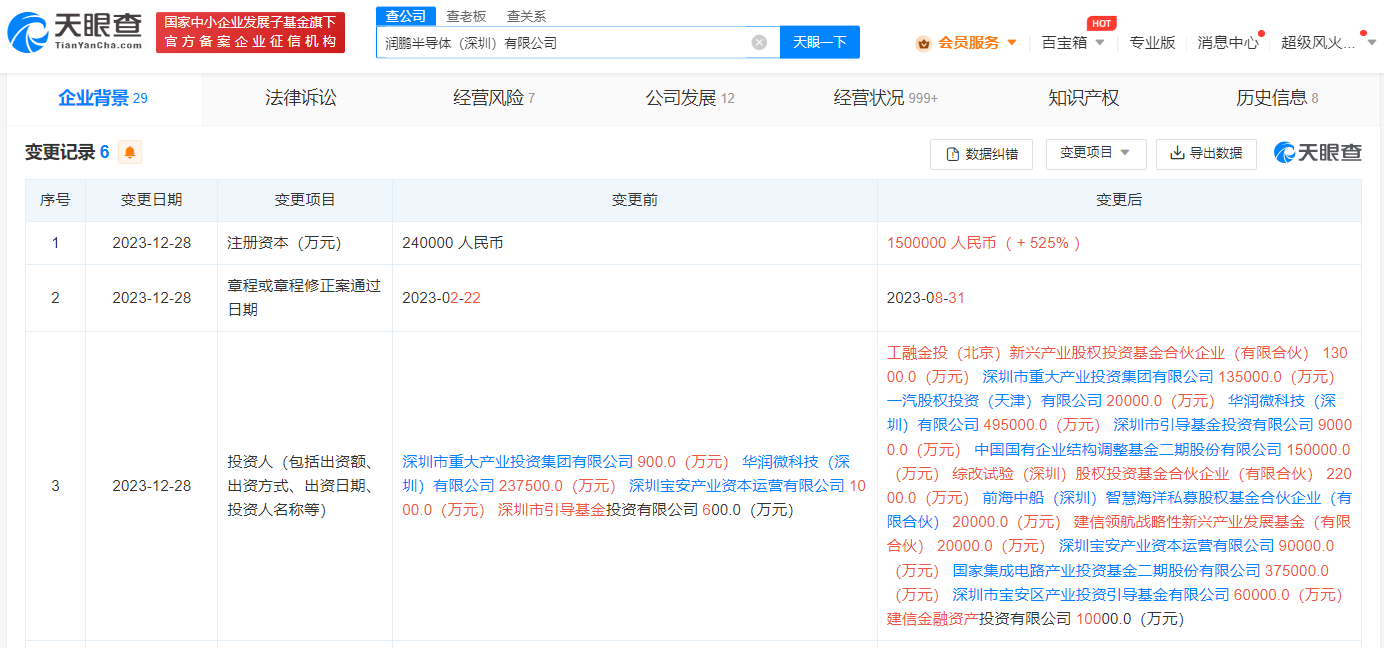Clear the search box with the X icon
1384x648 pixels.
point(759,42)
